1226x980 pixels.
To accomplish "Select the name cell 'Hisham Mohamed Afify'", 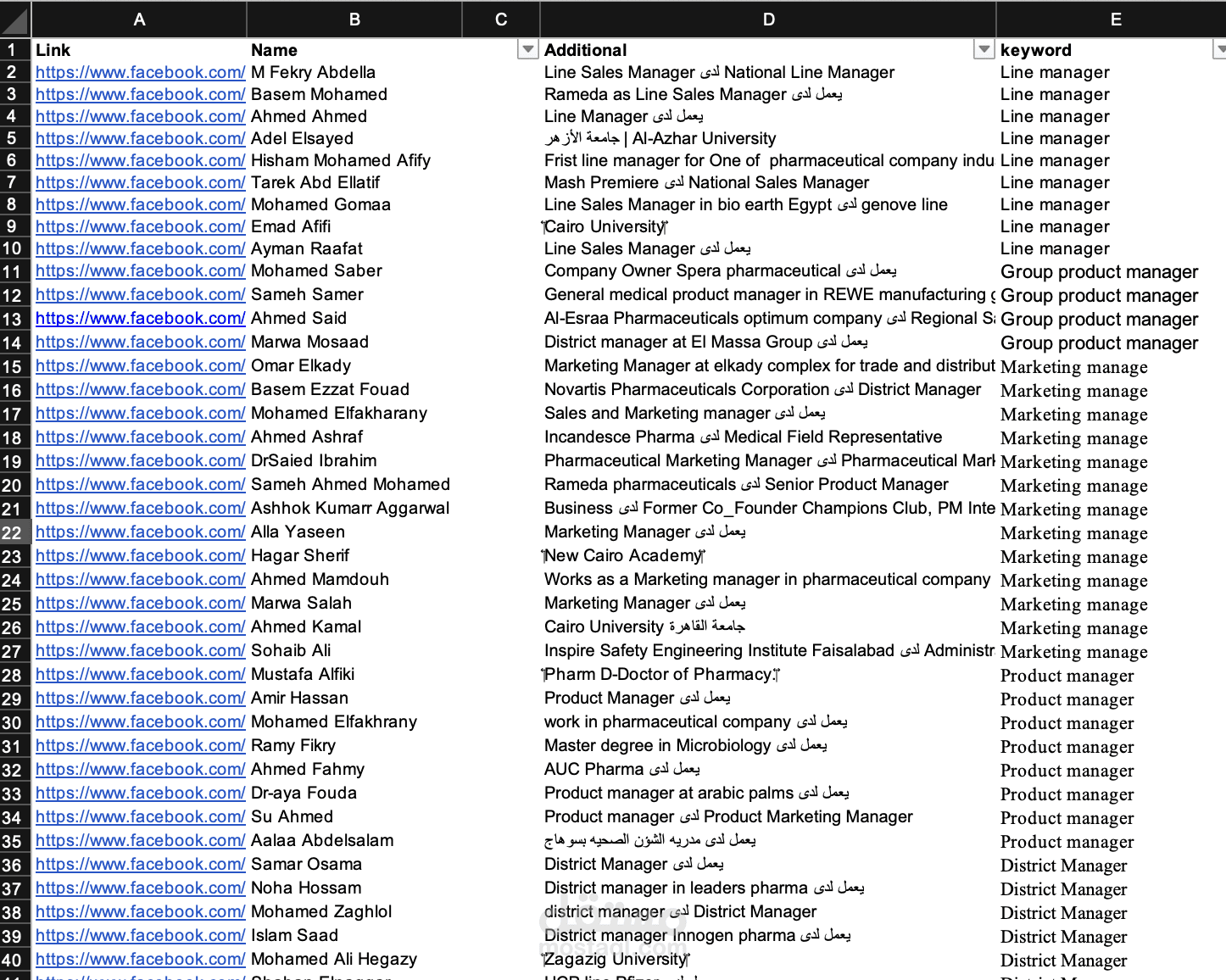I will click(x=354, y=161).
